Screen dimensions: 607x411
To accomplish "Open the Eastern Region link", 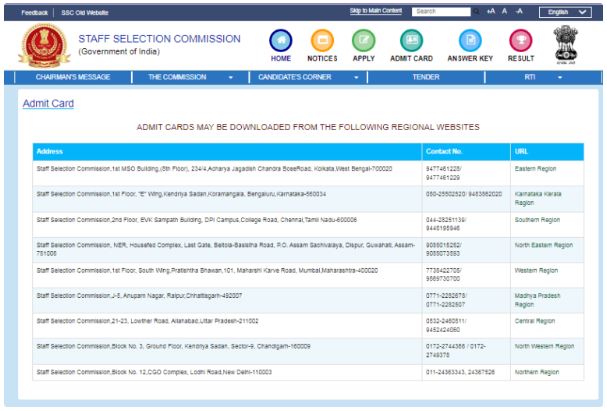I will [x=536, y=172].
